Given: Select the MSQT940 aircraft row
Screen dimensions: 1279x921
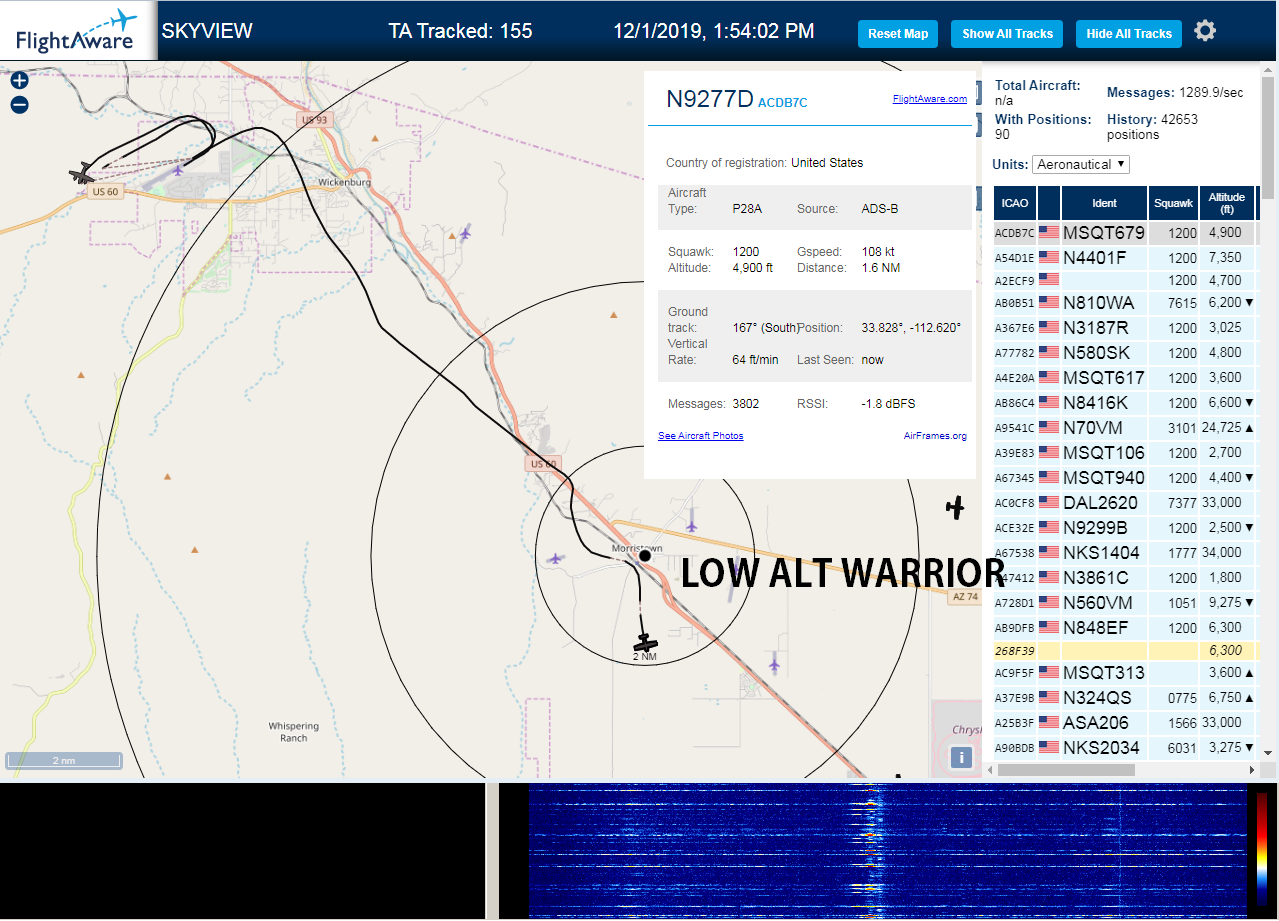Looking at the screenshot, I should pyautogui.click(x=1124, y=477).
